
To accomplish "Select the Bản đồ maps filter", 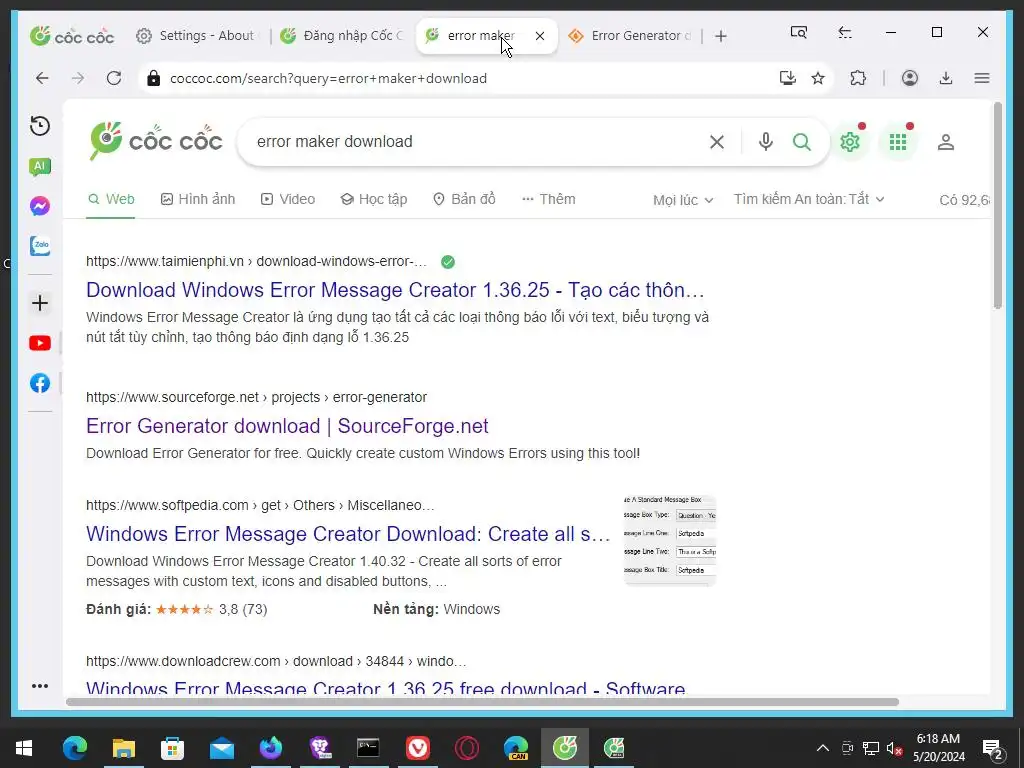I will (x=464, y=199).
